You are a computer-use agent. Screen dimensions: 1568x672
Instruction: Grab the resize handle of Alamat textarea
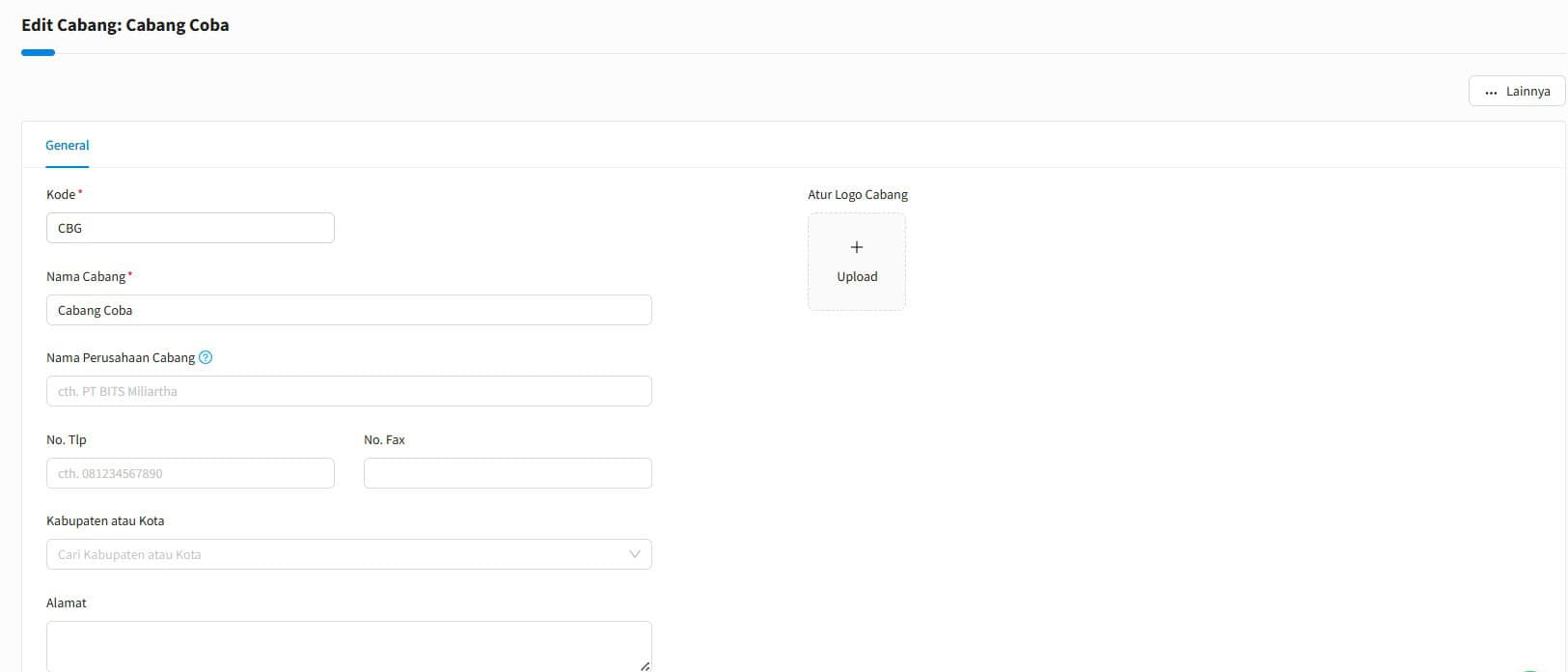click(x=645, y=665)
